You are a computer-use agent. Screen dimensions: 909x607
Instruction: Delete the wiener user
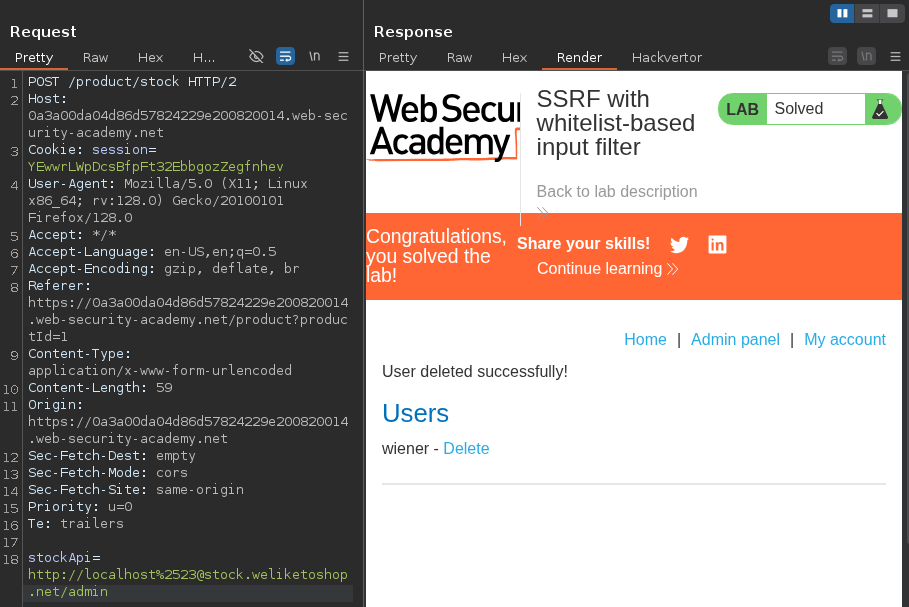466,449
